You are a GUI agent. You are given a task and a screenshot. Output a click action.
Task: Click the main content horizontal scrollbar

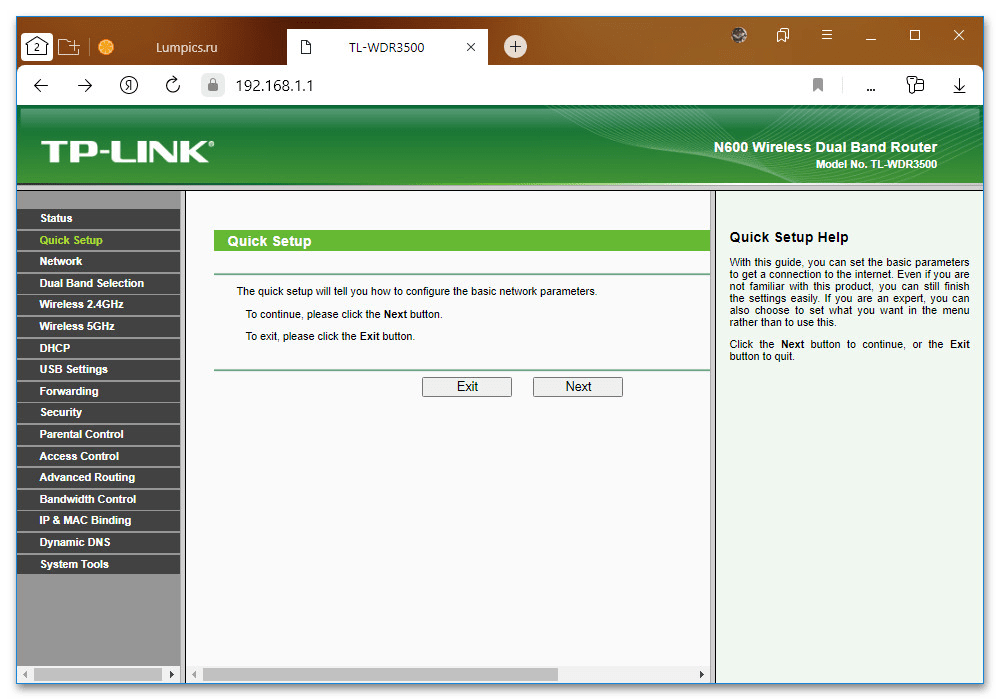tap(380, 675)
